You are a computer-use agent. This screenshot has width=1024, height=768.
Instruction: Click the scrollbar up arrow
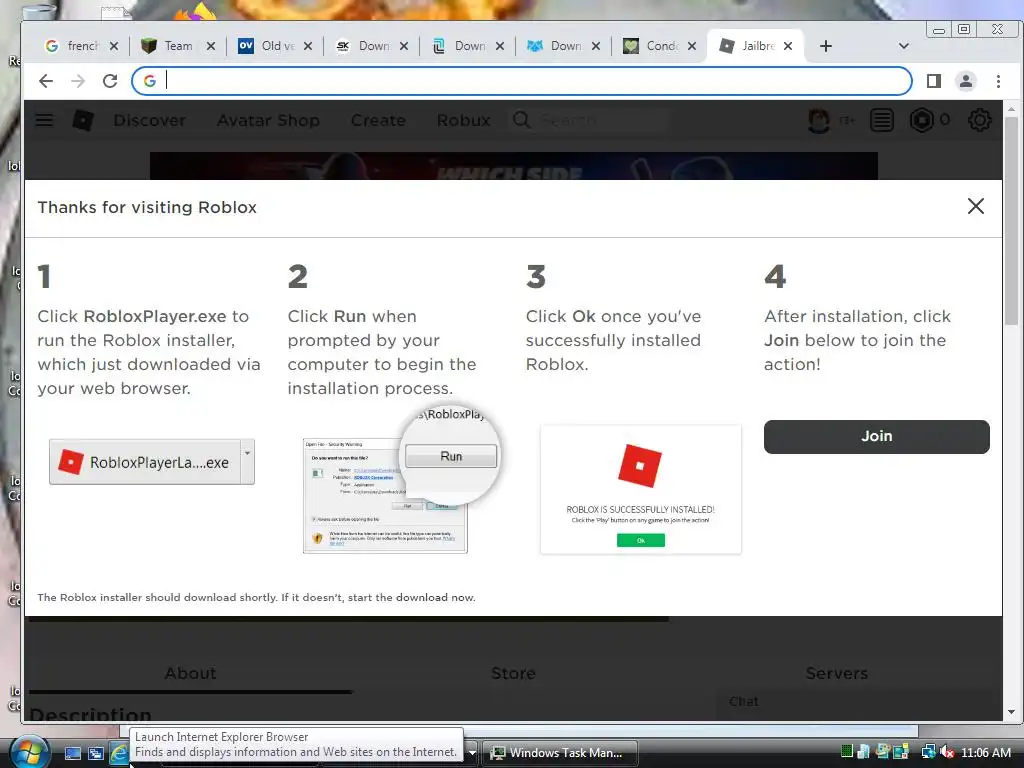[x=1011, y=108]
